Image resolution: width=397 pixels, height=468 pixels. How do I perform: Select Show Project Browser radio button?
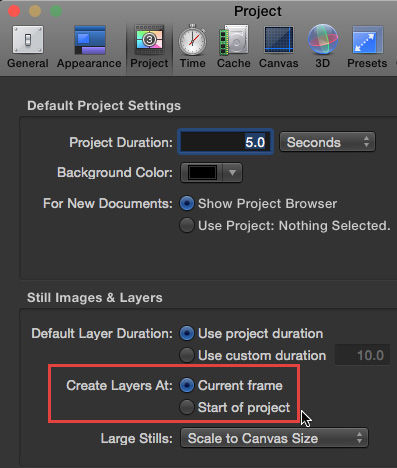187,204
